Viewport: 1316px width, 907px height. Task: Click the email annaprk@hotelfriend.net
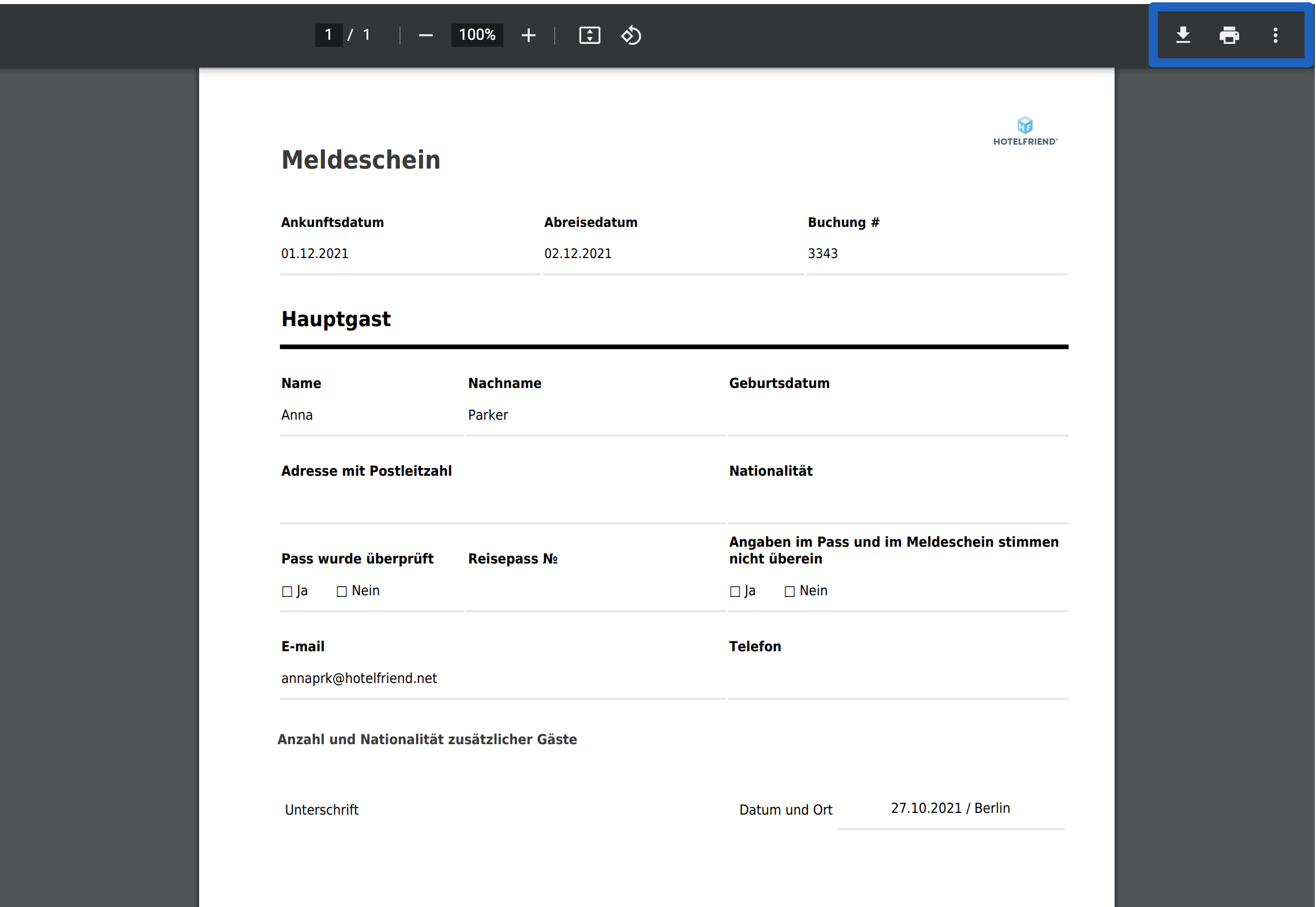click(x=359, y=678)
